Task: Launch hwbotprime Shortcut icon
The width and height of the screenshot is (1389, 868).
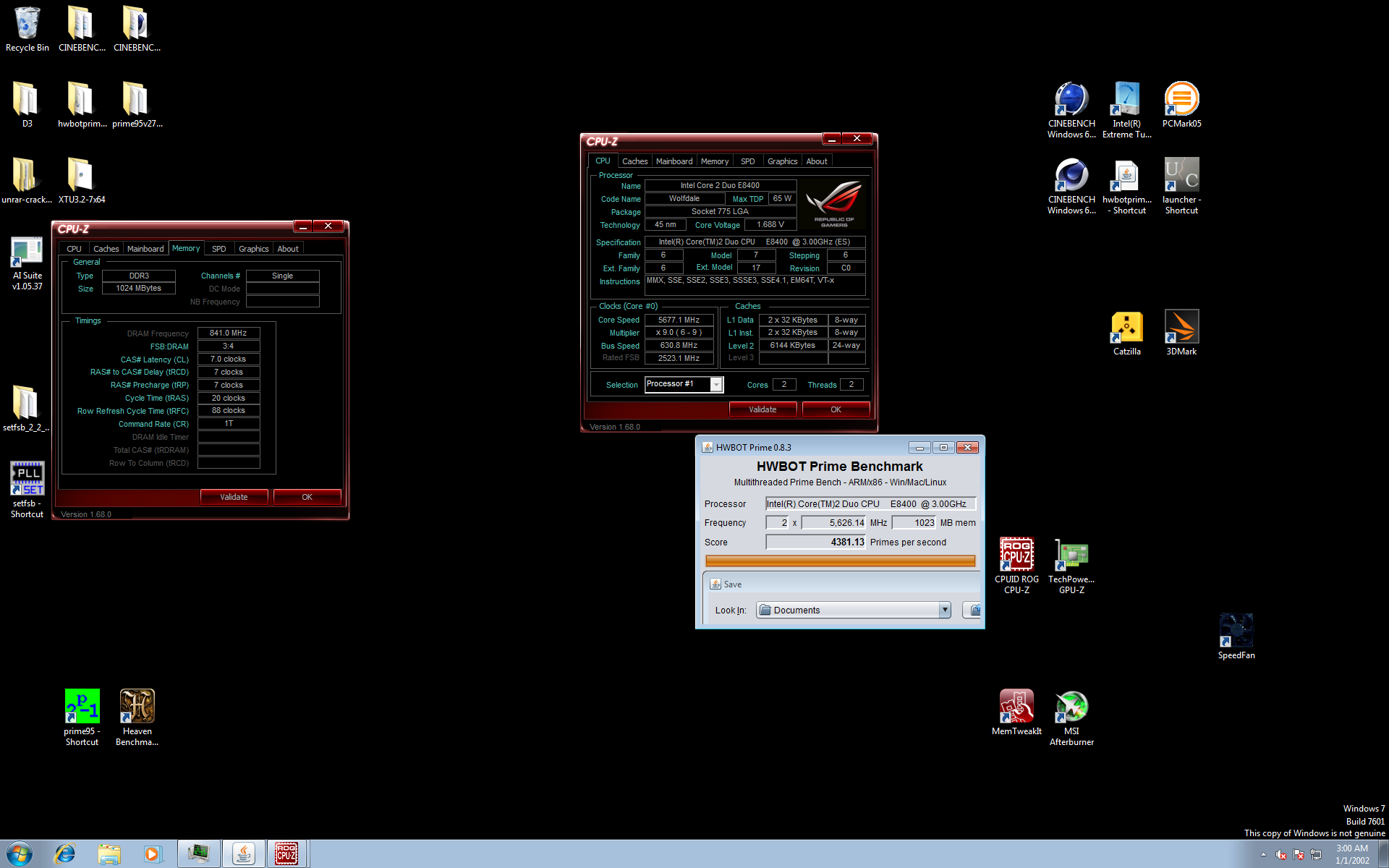Action: point(1126,186)
